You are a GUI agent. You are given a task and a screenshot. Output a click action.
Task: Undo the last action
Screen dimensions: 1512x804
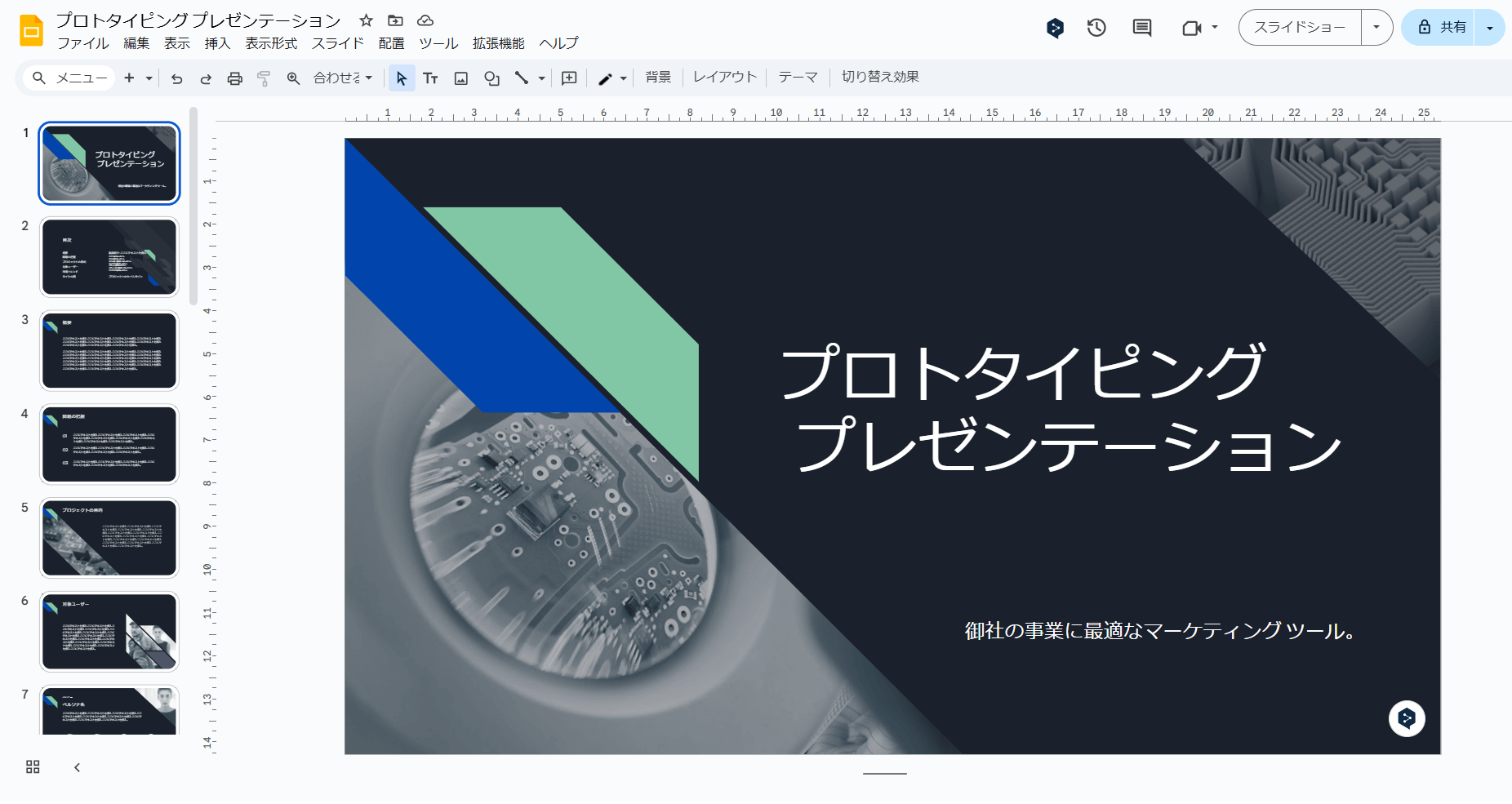[177, 78]
